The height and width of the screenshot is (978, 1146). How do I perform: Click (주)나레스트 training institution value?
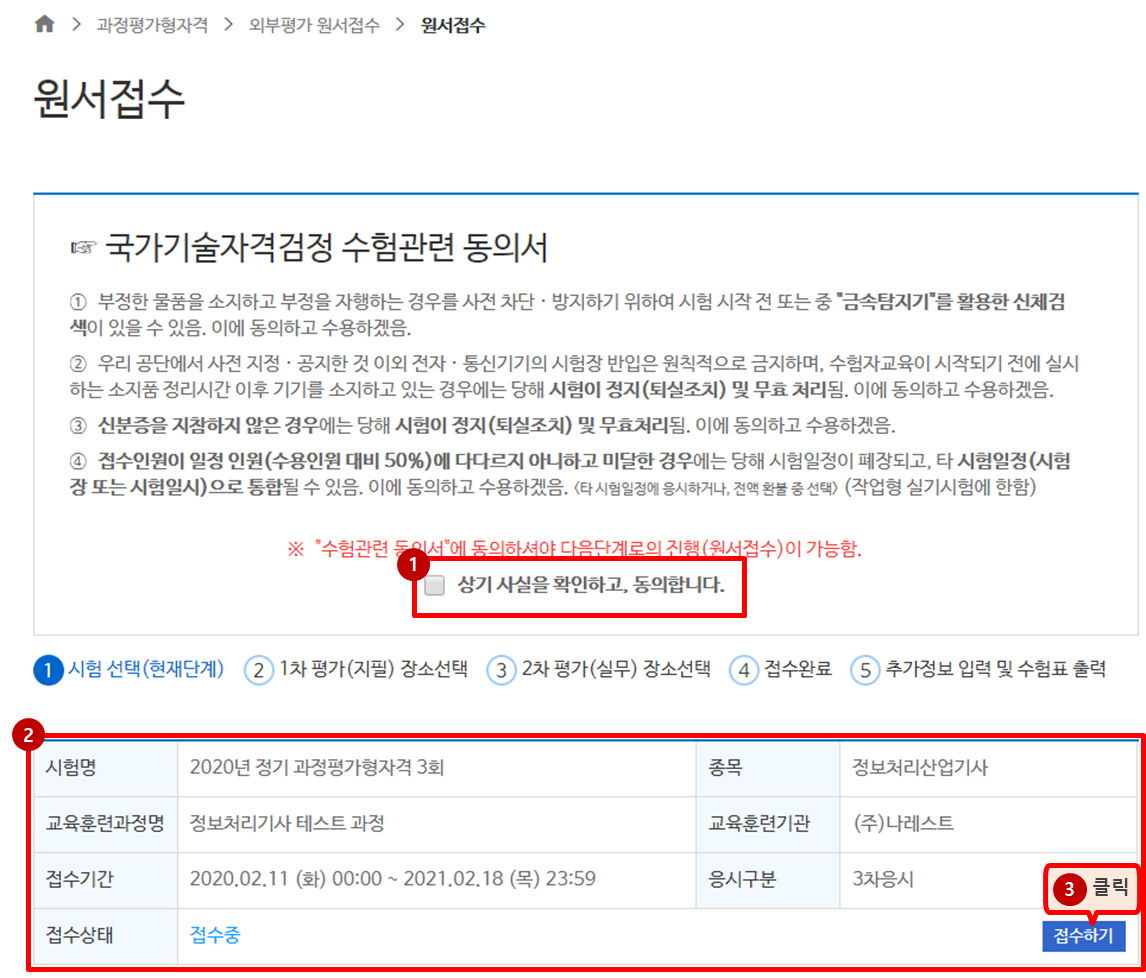[x=903, y=823]
